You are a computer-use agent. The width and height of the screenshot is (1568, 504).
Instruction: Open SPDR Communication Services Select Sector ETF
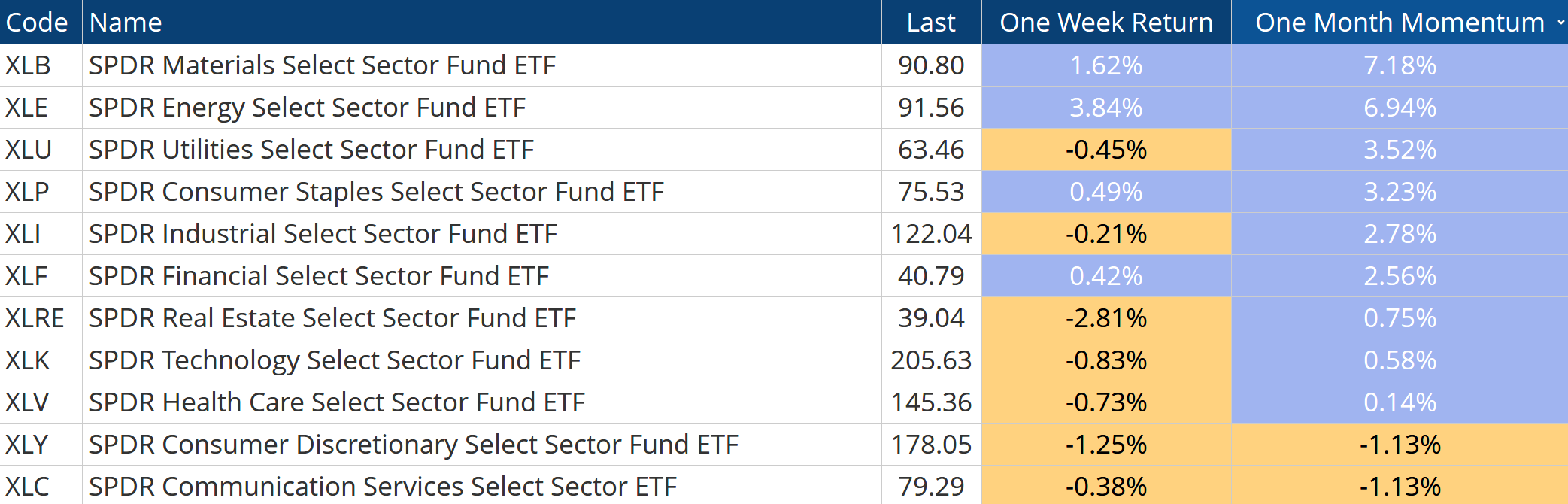click(383, 487)
